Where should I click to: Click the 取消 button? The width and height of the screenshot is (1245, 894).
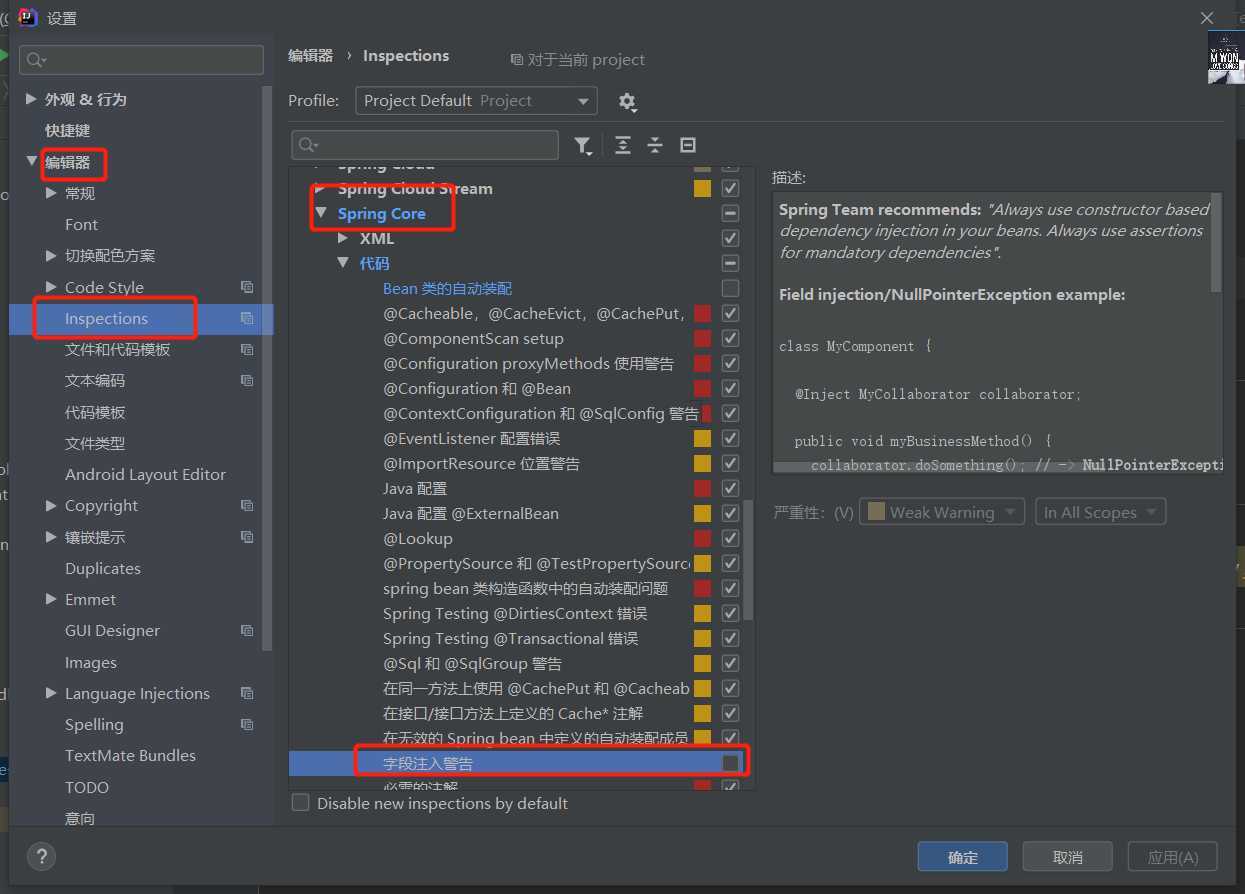[1068, 857]
